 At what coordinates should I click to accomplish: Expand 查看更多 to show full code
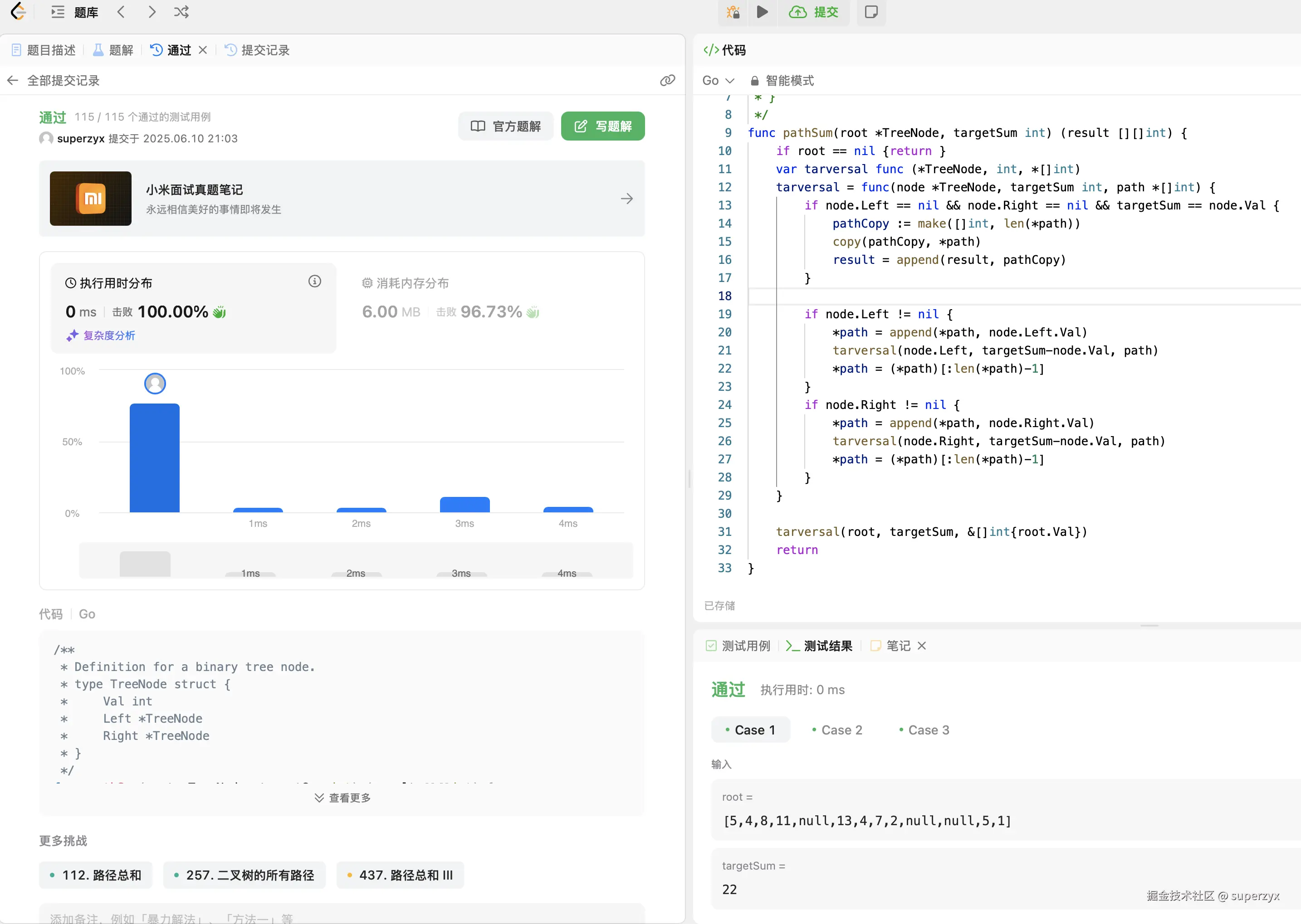(x=342, y=798)
